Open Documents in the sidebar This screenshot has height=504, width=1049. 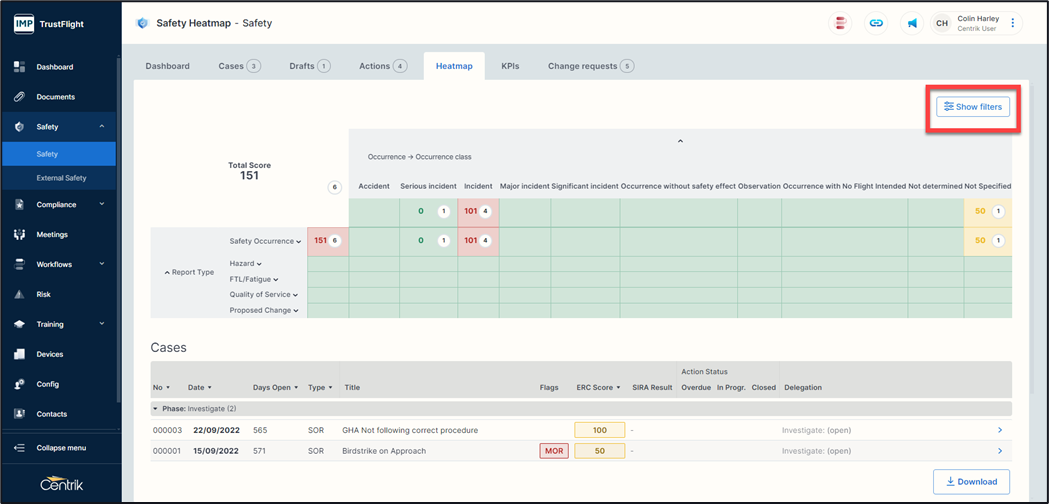55,97
